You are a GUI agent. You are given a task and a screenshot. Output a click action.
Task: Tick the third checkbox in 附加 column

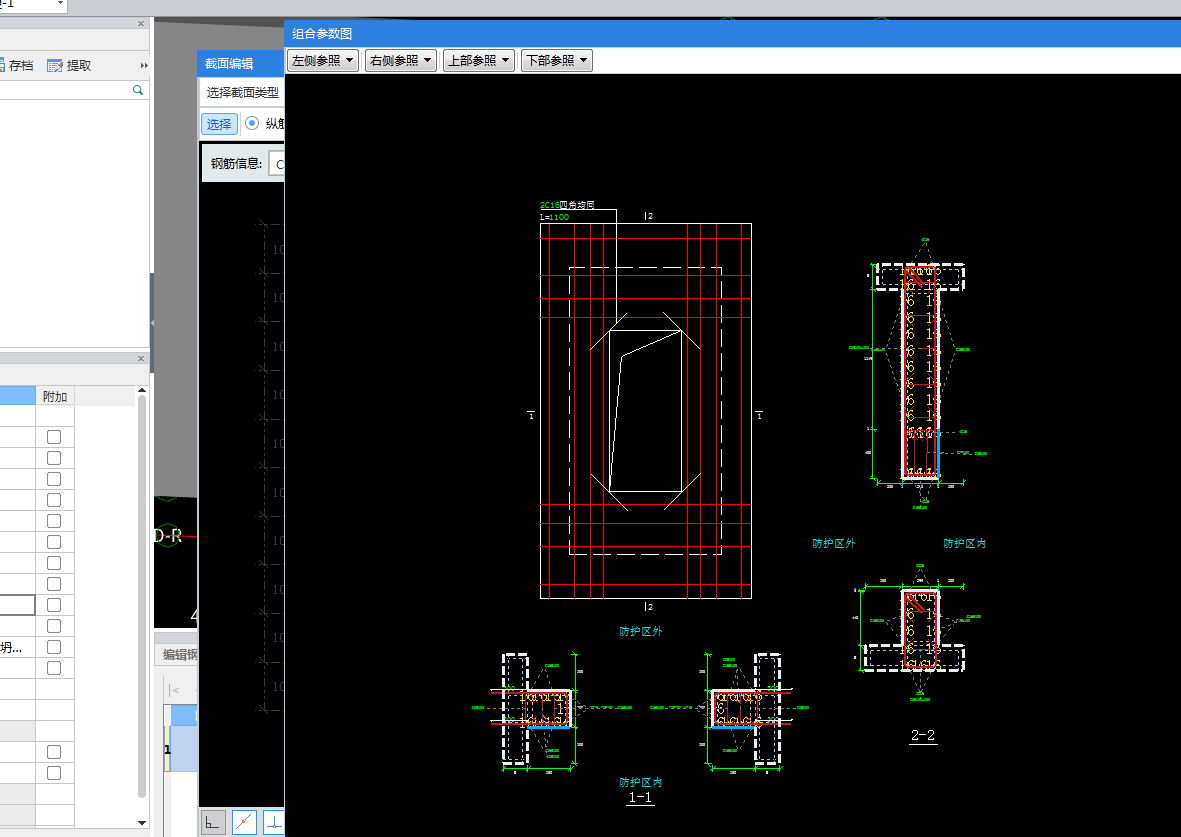[54, 479]
